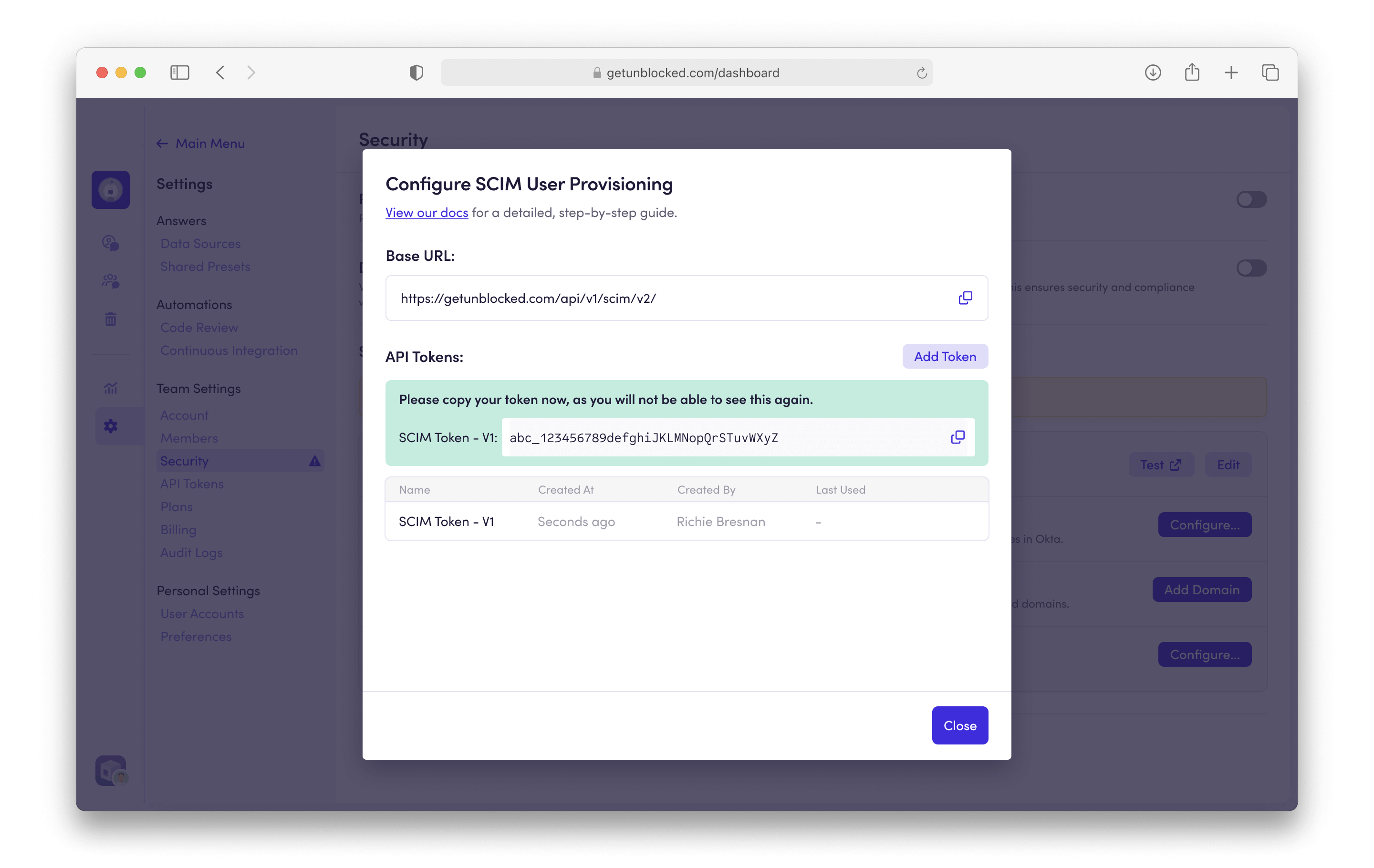Click the Main Menu back link
This screenshot has width=1374, height=868.
coord(201,143)
